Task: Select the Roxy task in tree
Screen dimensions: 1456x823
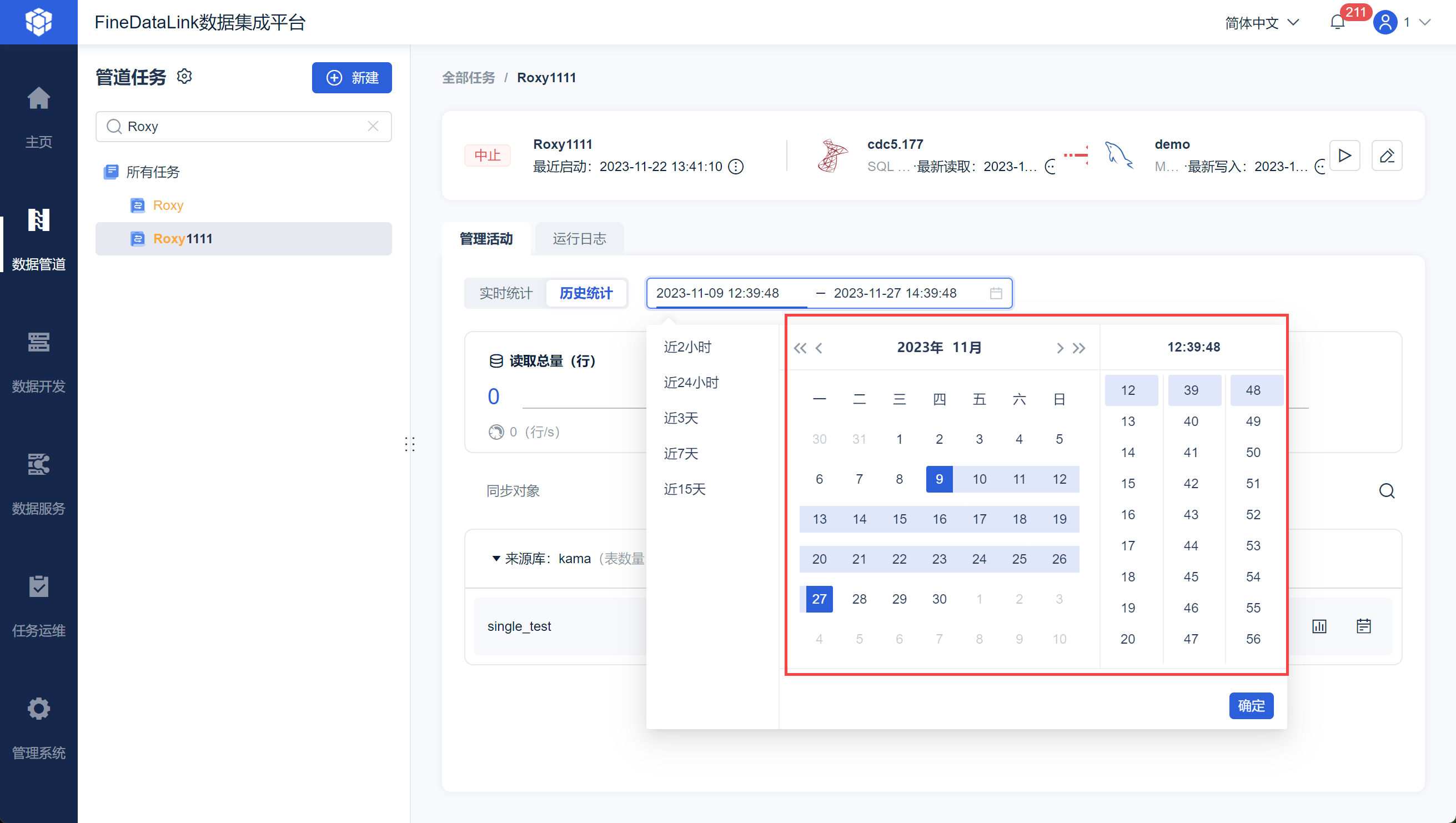Action: tap(168, 205)
